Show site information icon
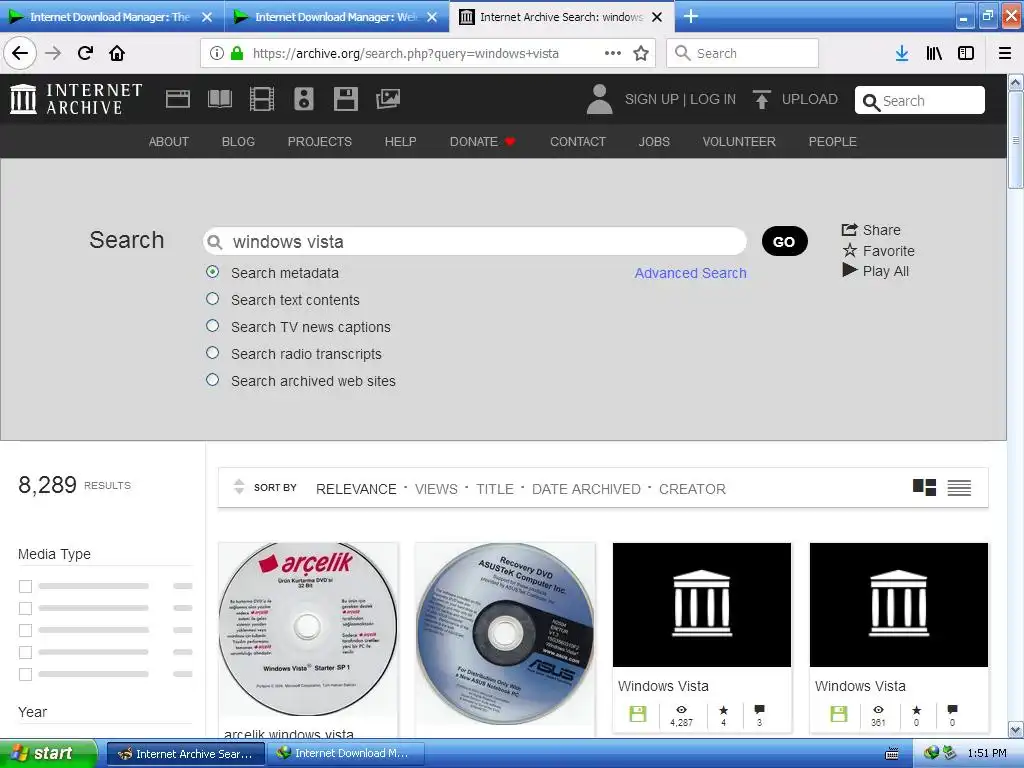The height and width of the screenshot is (768, 1024). 217,53
